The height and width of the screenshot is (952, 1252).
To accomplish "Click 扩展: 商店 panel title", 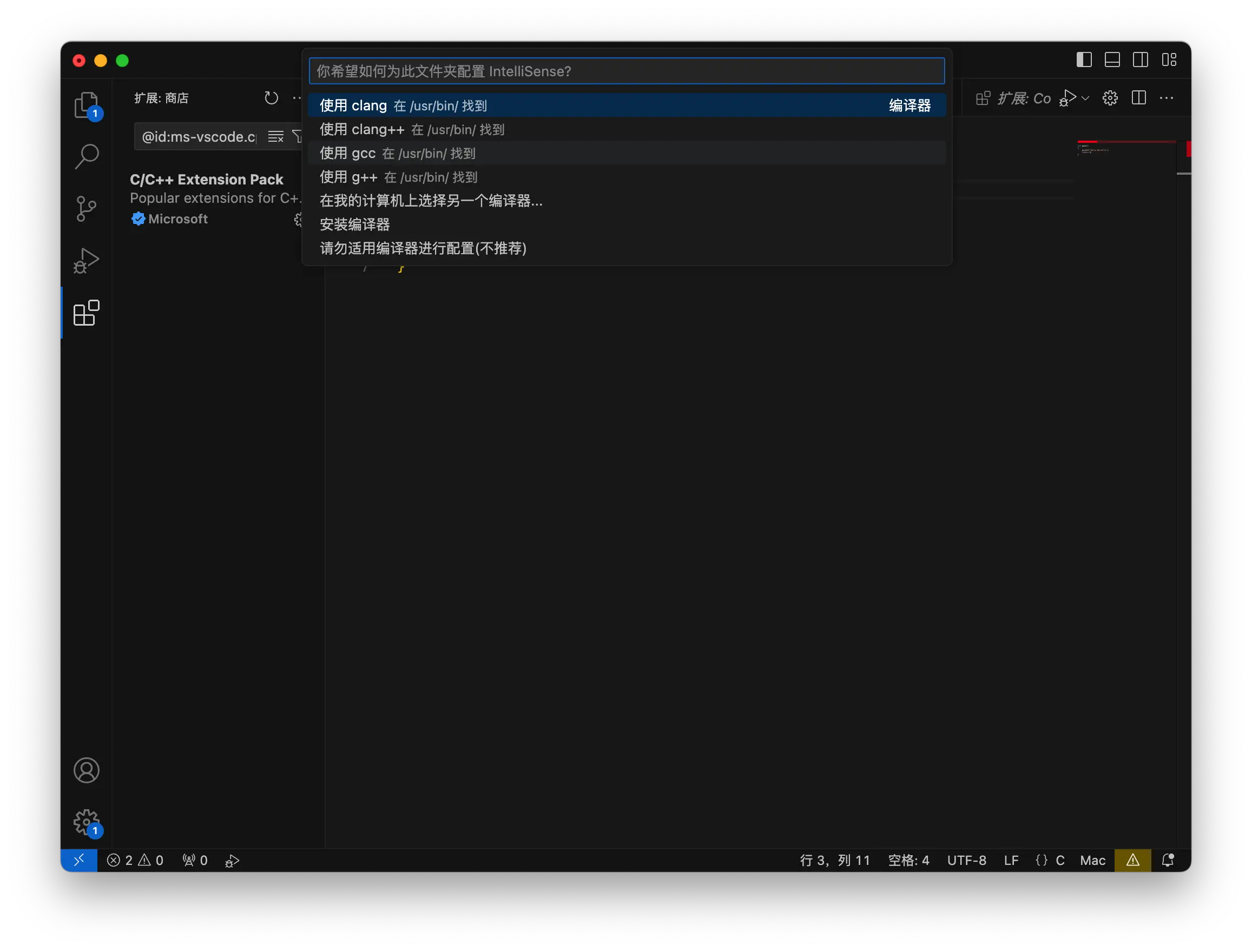I will pos(161,98).
